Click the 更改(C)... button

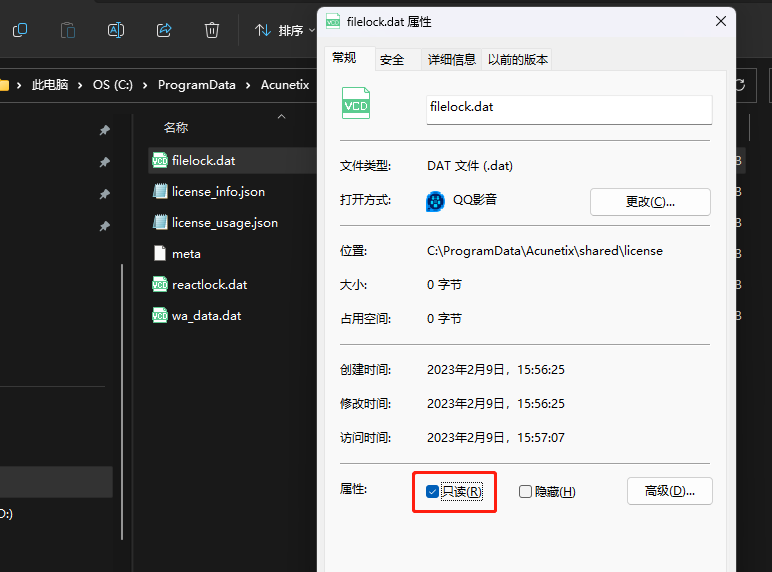tap(650, 202)
